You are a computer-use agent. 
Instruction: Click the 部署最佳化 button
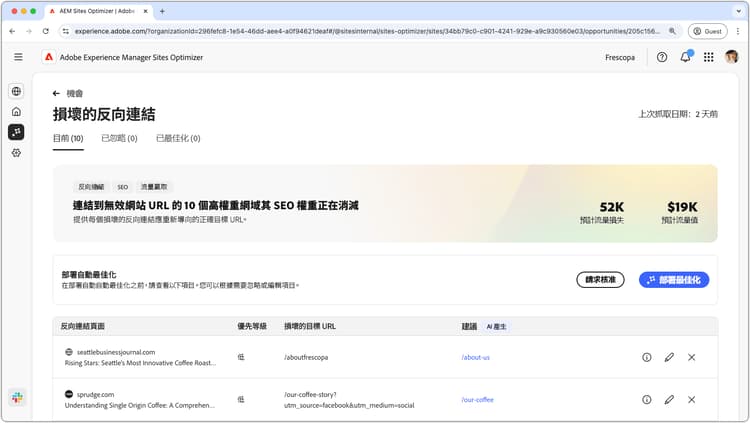point(674,280)
